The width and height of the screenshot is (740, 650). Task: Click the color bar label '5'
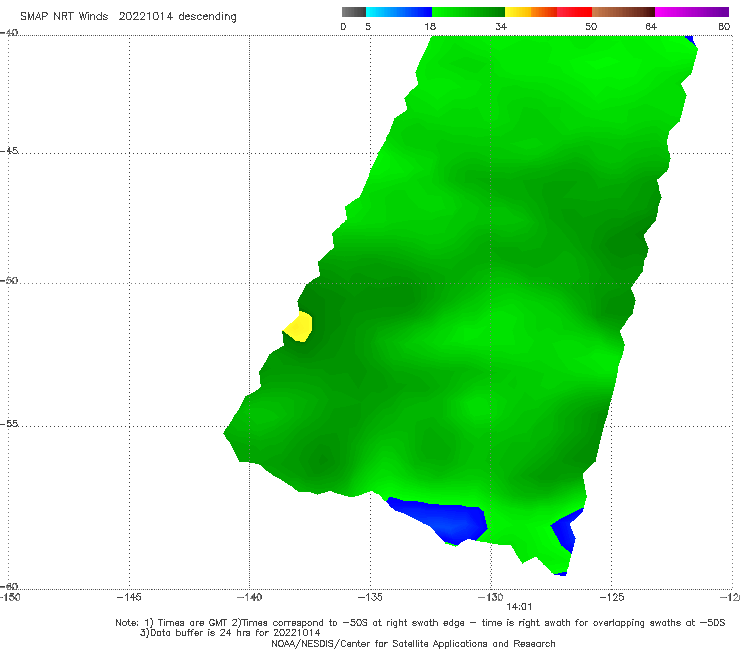click(368, 26)
